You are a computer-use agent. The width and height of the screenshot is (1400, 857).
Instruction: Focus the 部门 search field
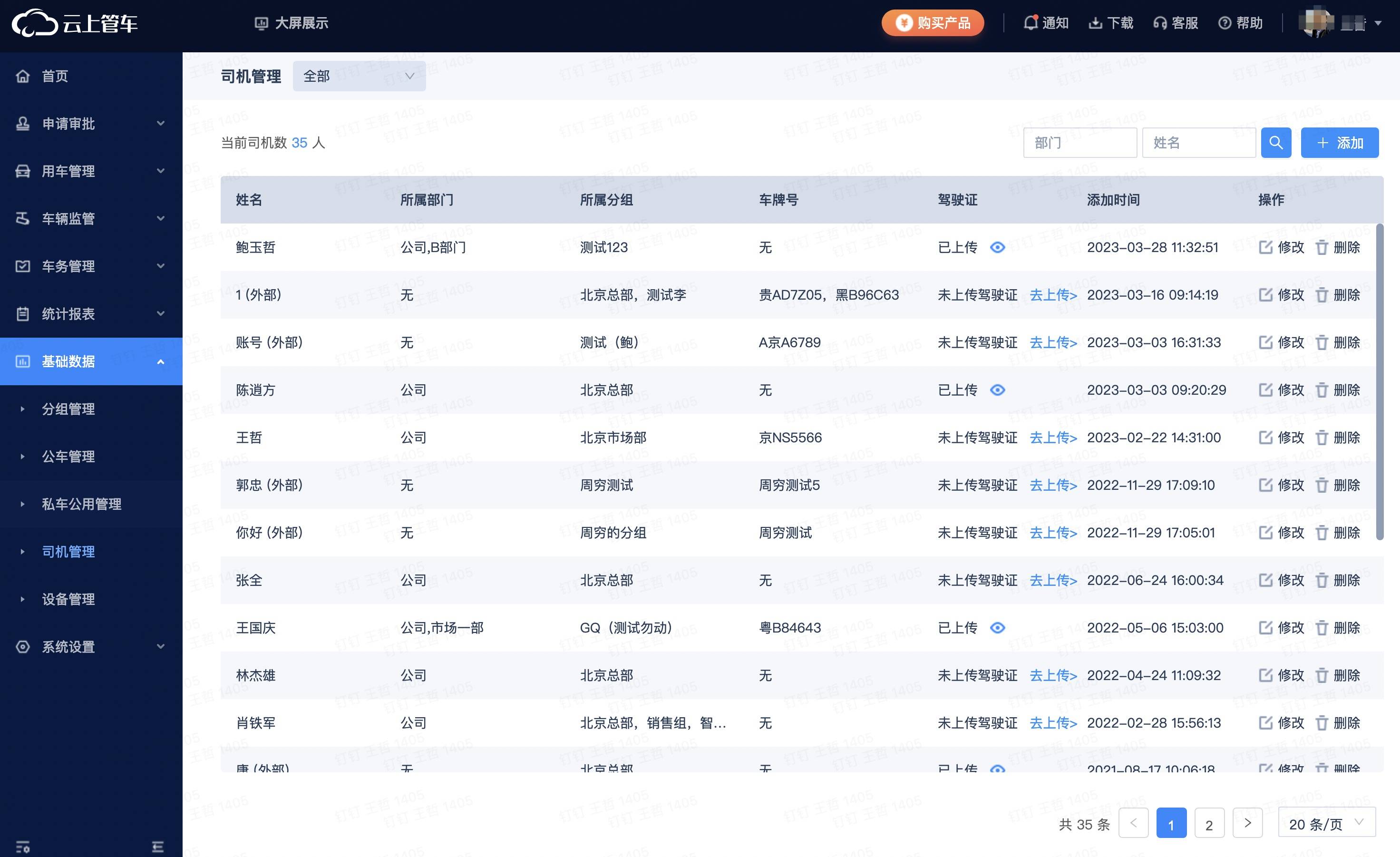tap(1080, 143)
